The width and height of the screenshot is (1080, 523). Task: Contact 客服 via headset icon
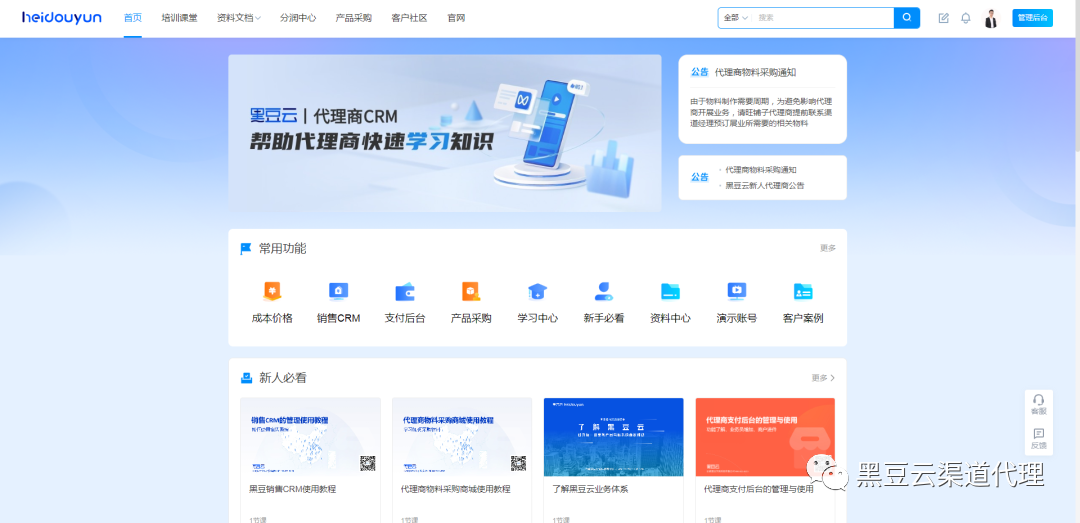[1039, 404]
